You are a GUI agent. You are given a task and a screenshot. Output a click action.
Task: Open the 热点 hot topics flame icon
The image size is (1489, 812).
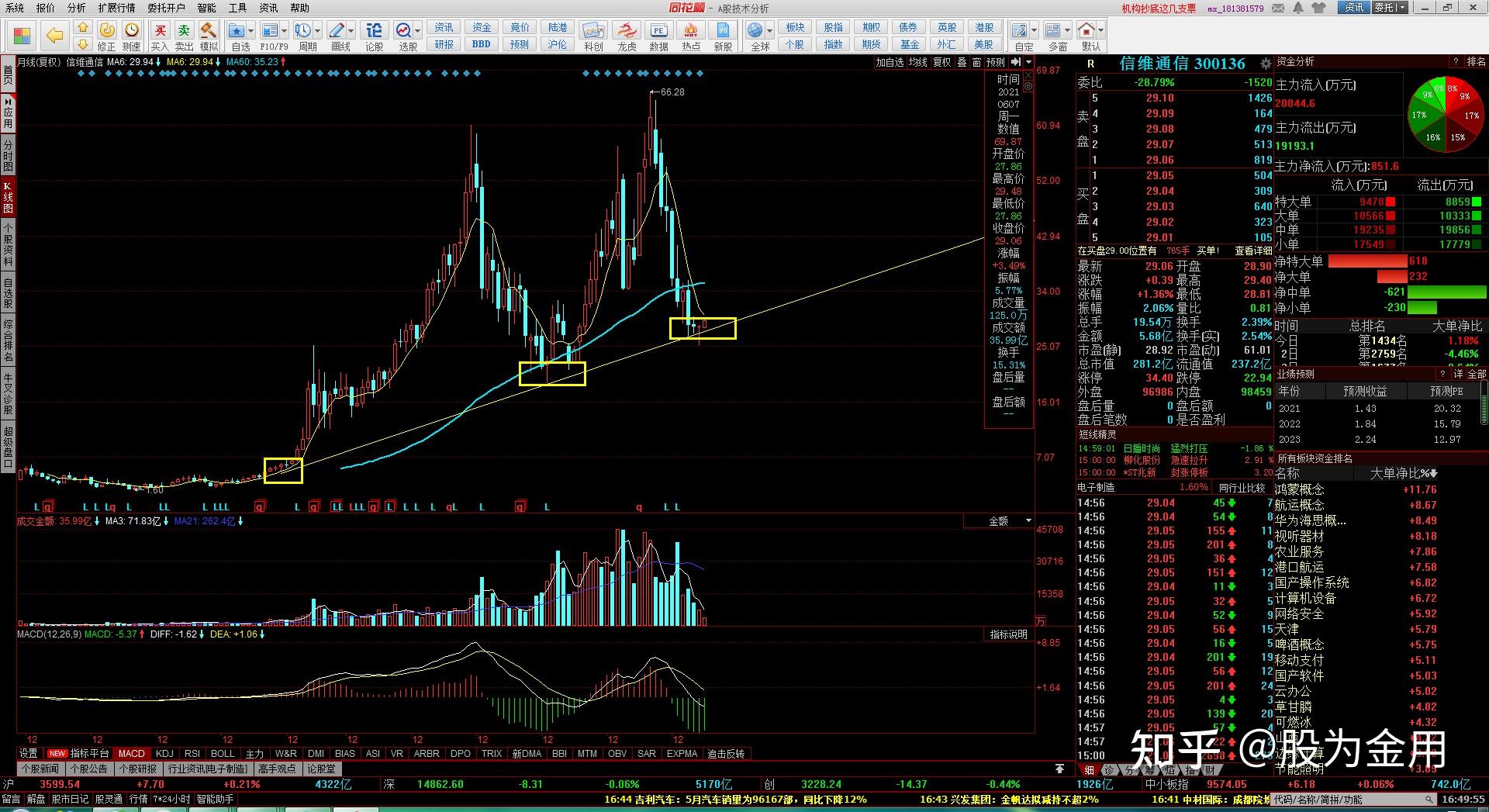(x=690, y=30)
